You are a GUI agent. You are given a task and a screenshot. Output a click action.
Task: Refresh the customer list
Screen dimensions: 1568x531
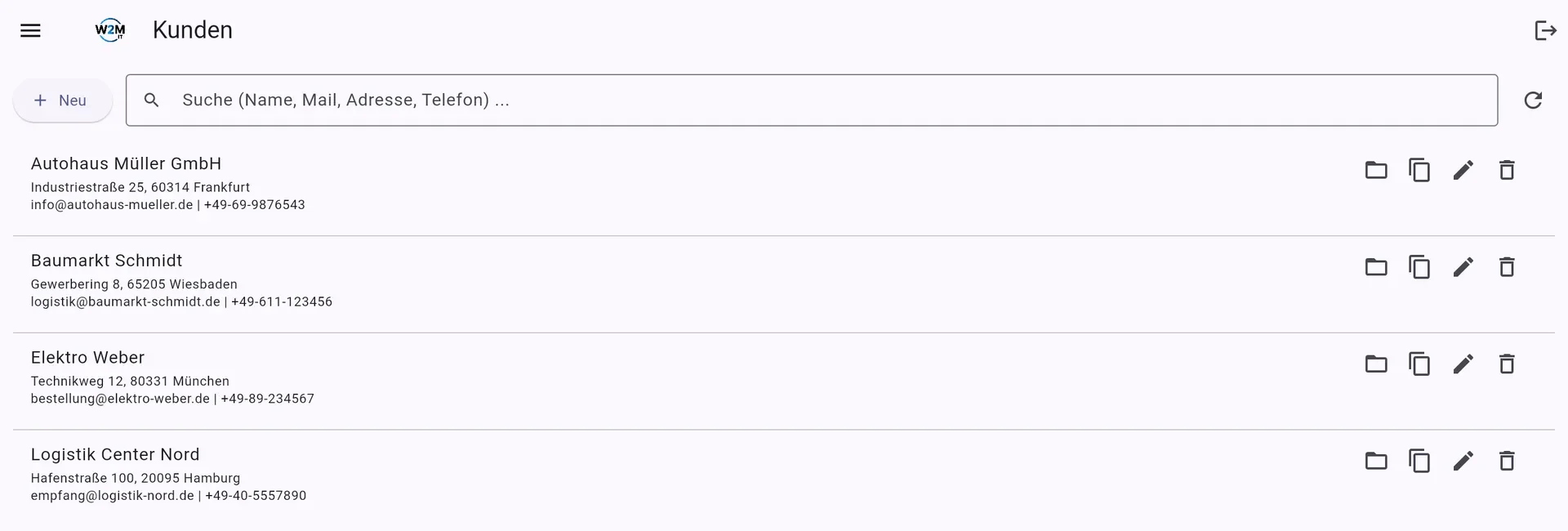pos(1533,100)
